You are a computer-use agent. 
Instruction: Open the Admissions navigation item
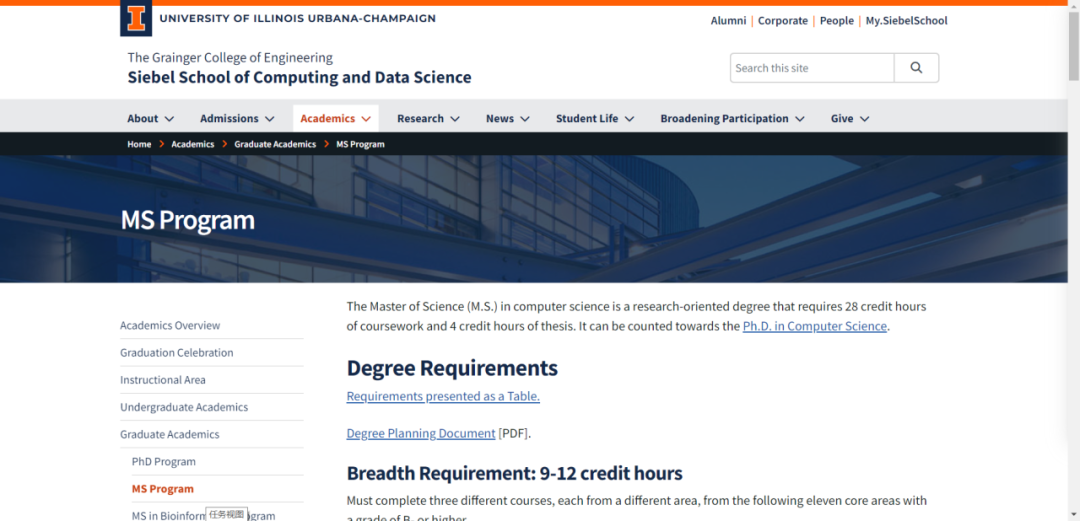pyautogui.click(x=229, y=119)
